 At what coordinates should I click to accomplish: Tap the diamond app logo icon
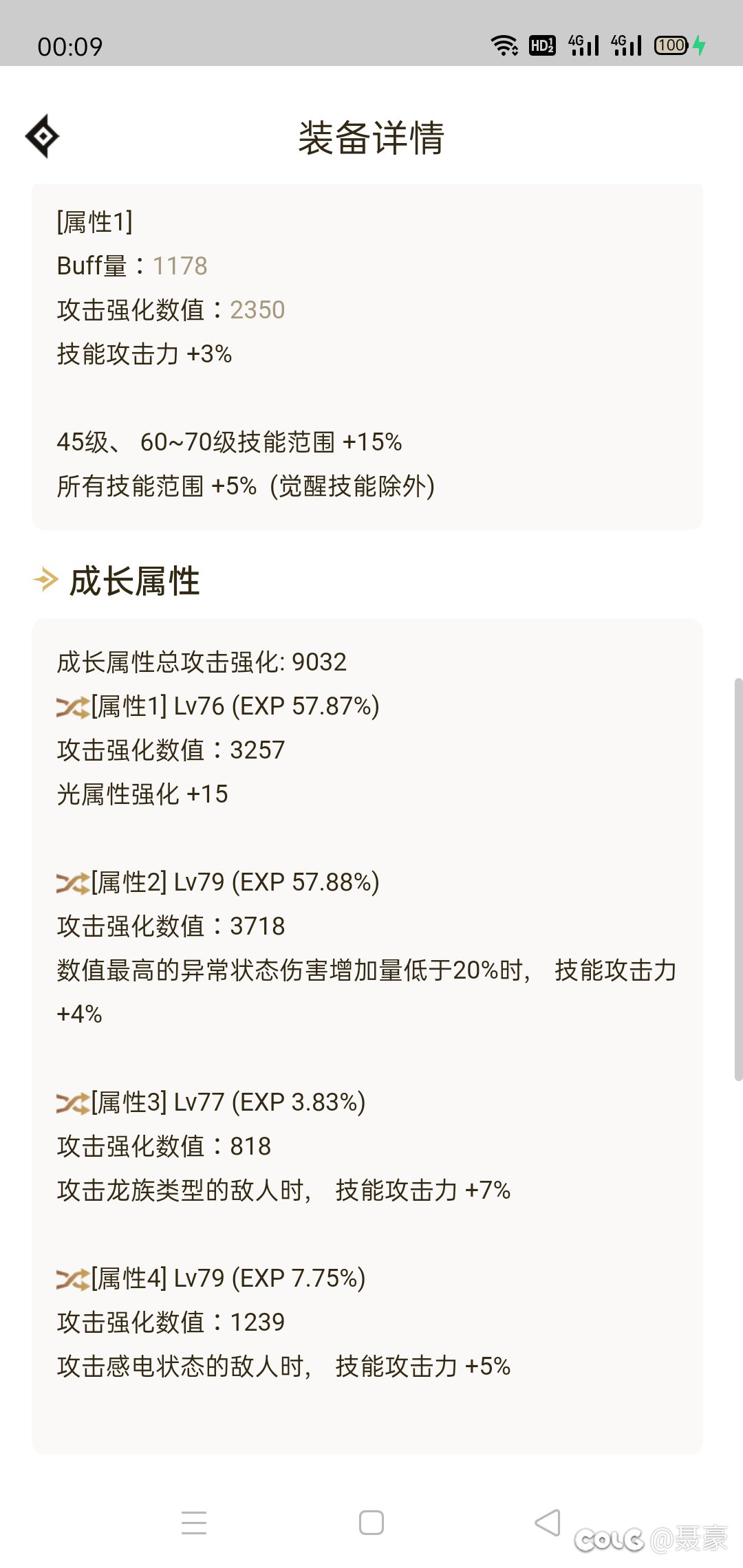click(x=43, y=137)
